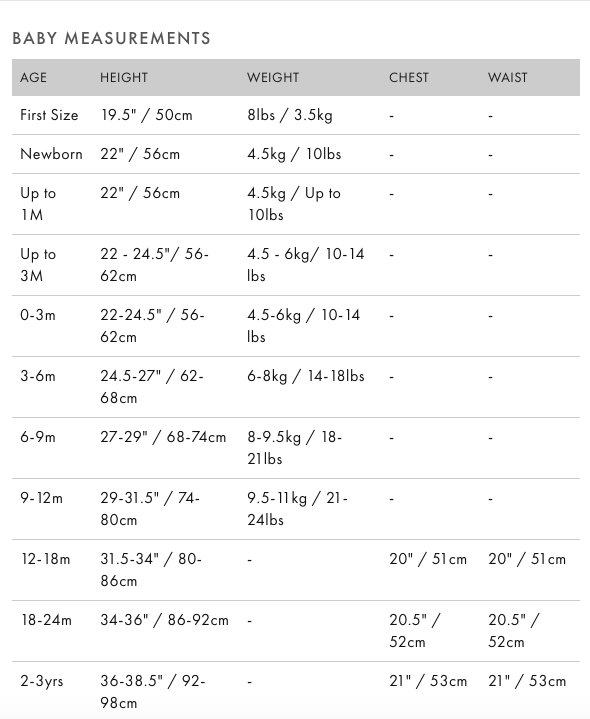Click the WAIST column header
This screenshot has width=590, height=719.
point(507,77)
